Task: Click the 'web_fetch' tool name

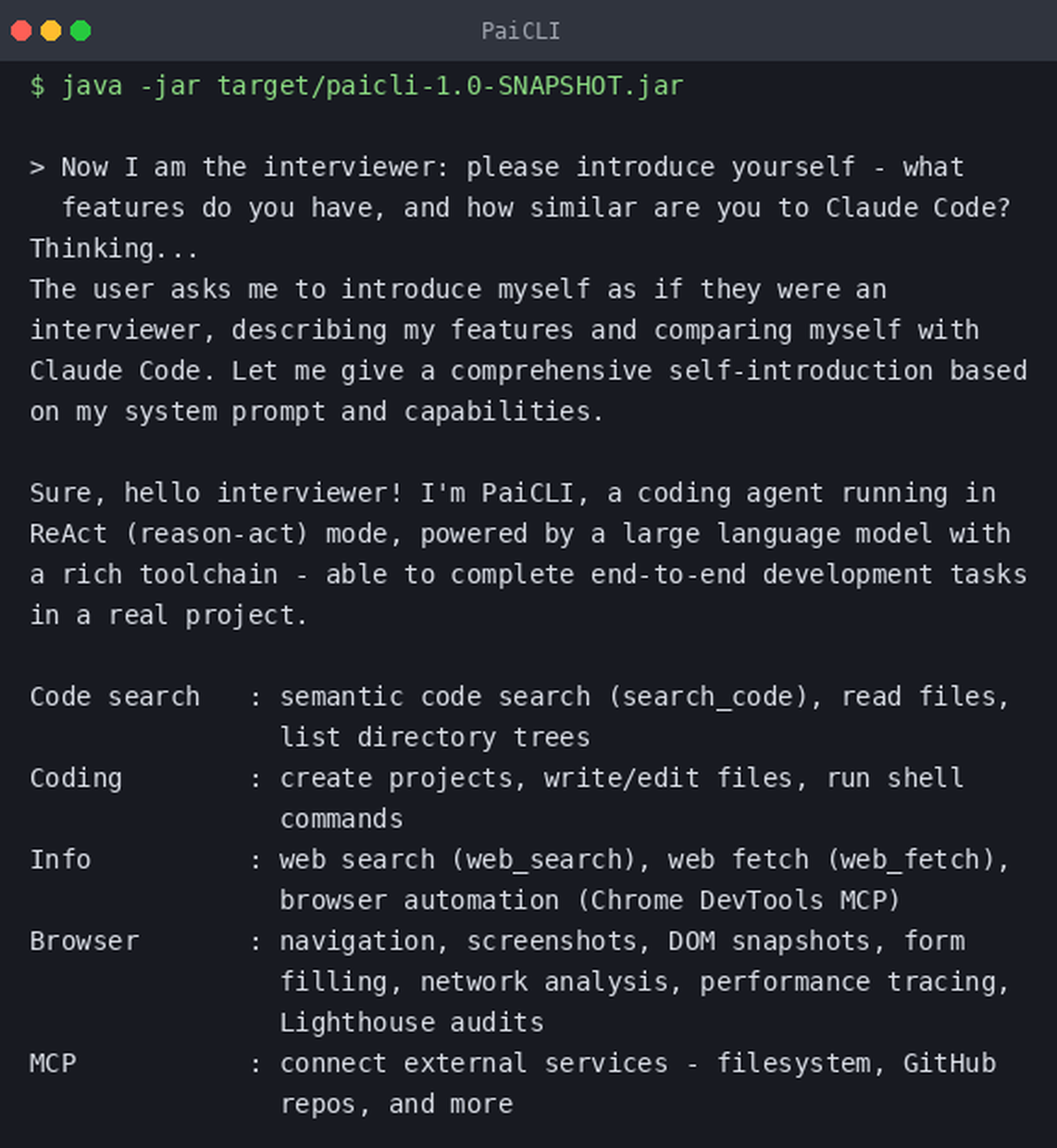Action: [911, 860]
